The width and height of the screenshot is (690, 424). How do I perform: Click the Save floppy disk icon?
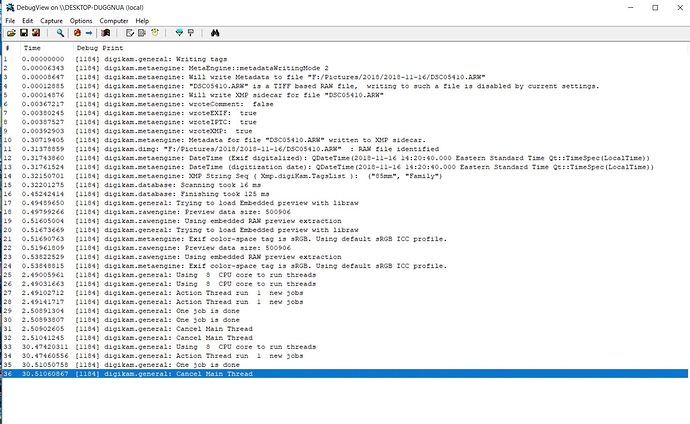pos(24,33)
